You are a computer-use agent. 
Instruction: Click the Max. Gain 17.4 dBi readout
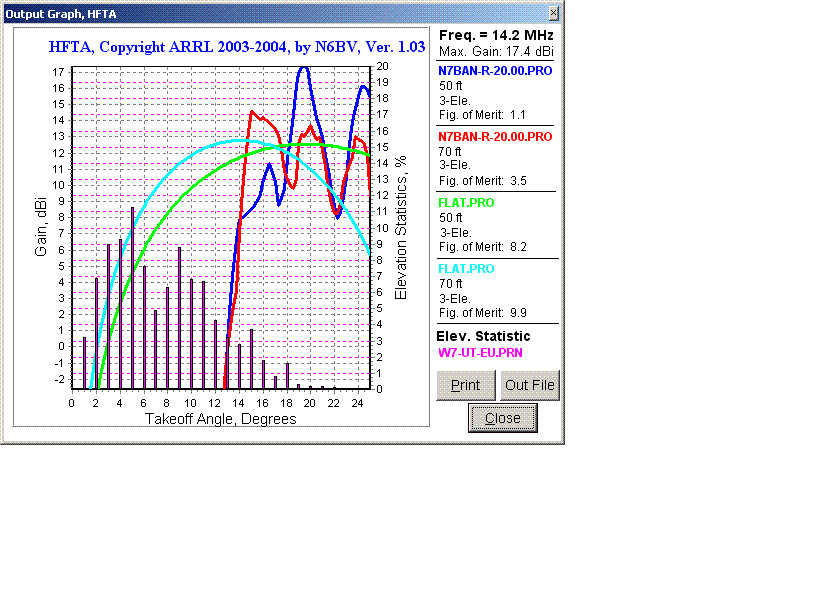tap(496, 50)
